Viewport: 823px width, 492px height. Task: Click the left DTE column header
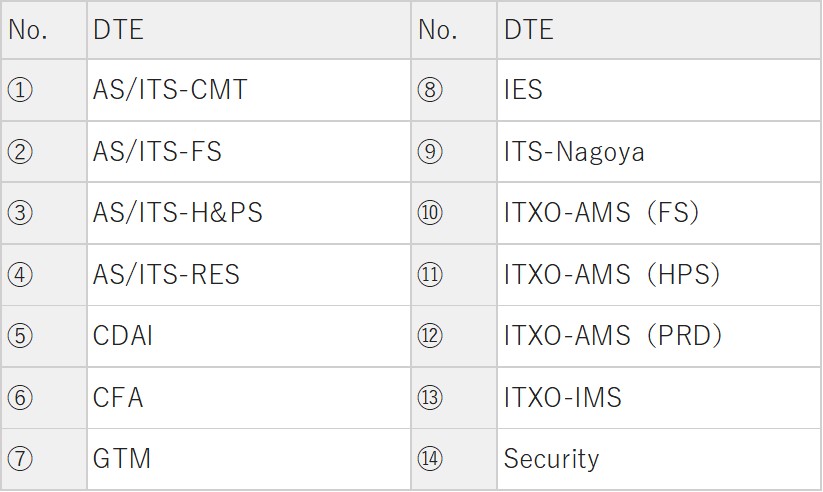tap(118, 30)
